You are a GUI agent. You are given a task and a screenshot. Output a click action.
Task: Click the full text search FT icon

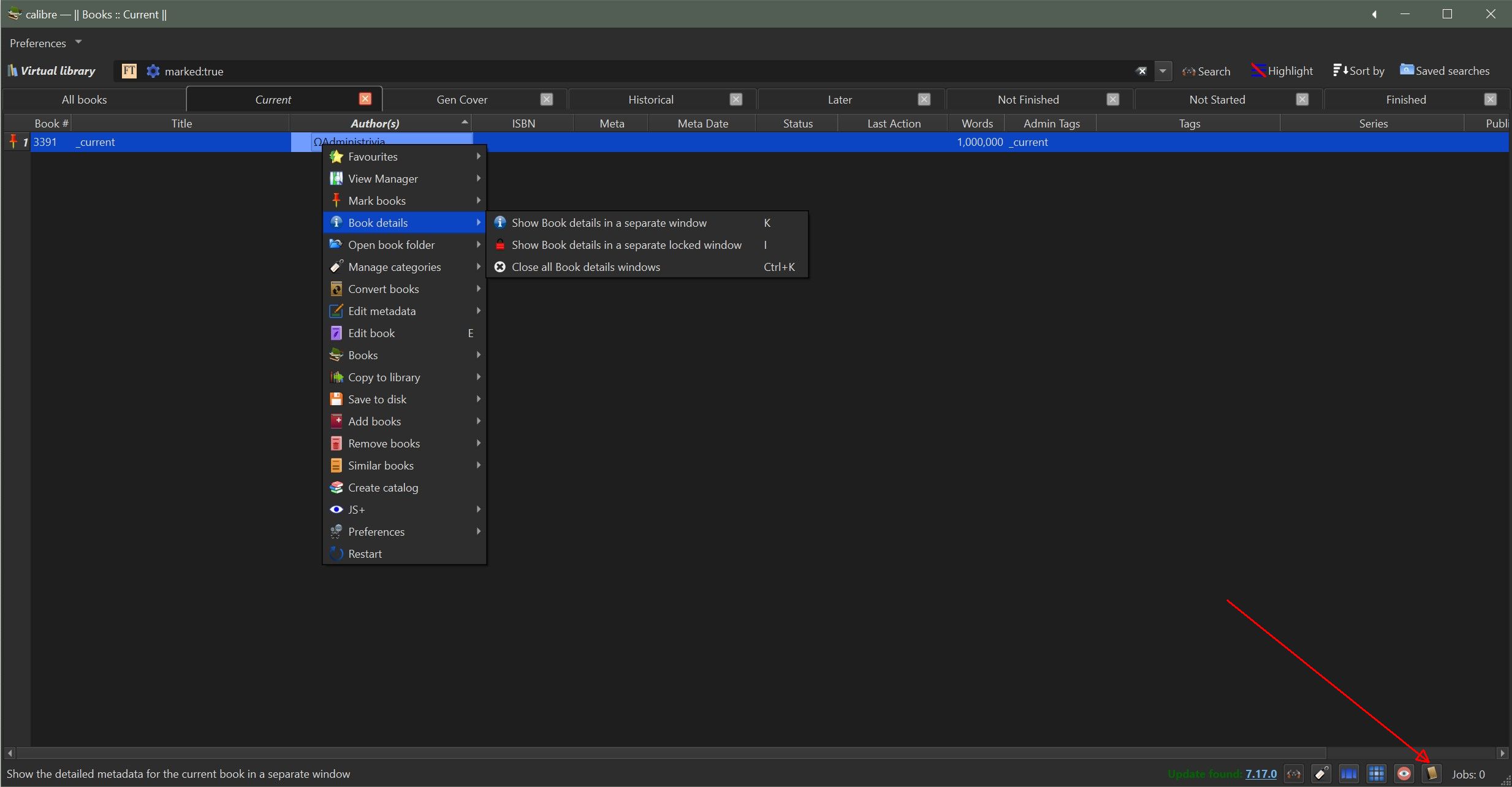(129, 71)
